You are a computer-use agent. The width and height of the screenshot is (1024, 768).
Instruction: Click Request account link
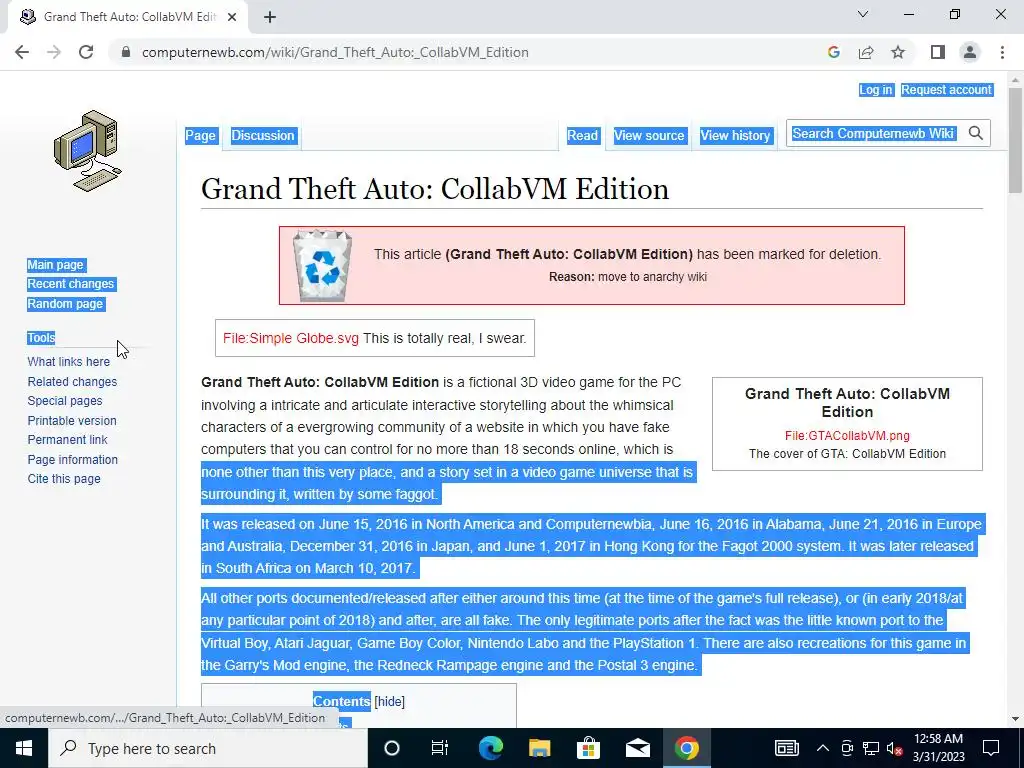coord(946,90)
